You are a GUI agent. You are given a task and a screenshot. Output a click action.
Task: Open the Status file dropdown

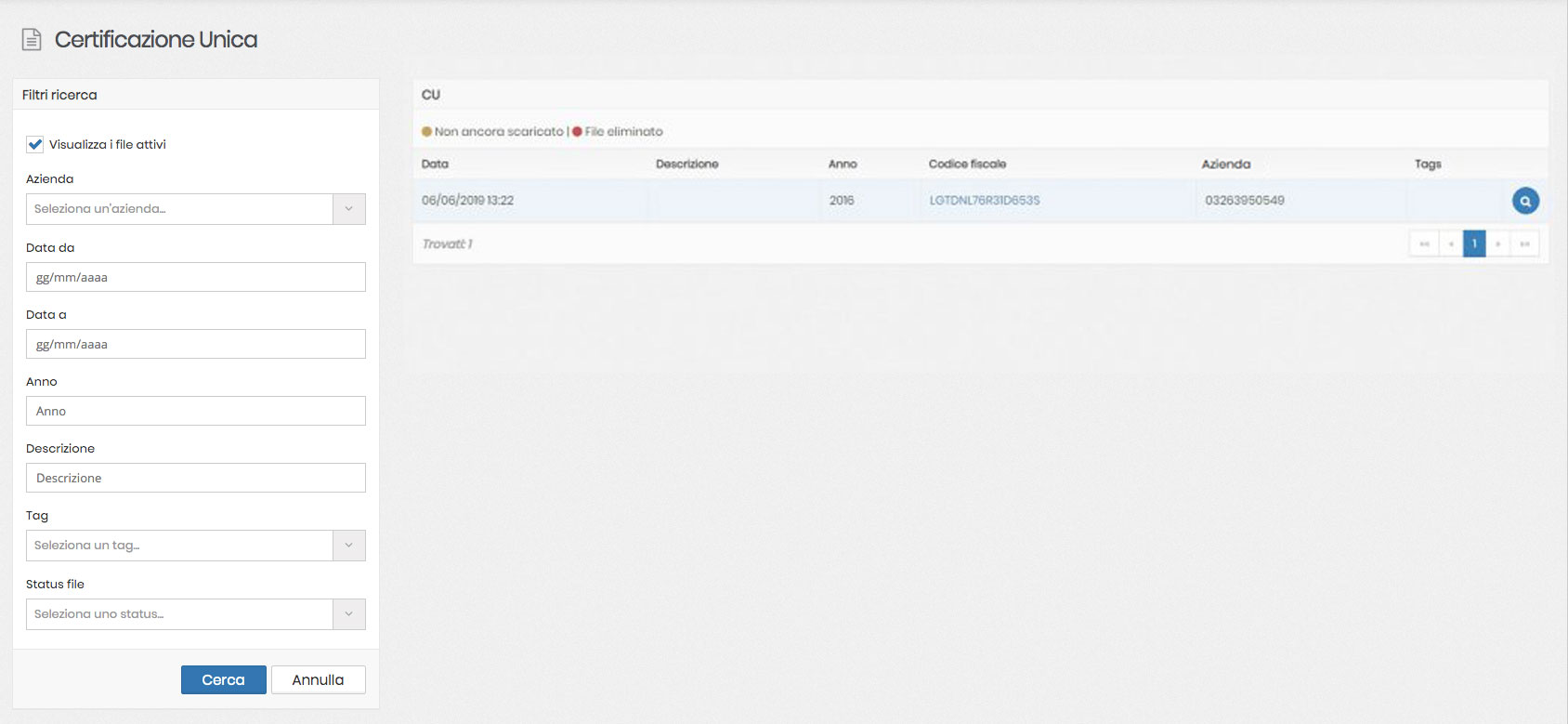(195, 614)
